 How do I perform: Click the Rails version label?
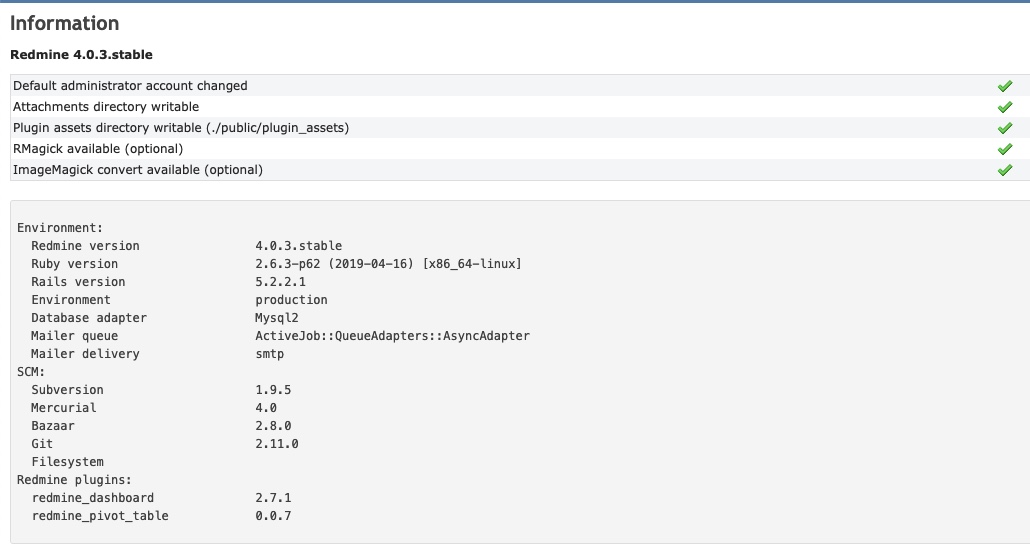78,282
